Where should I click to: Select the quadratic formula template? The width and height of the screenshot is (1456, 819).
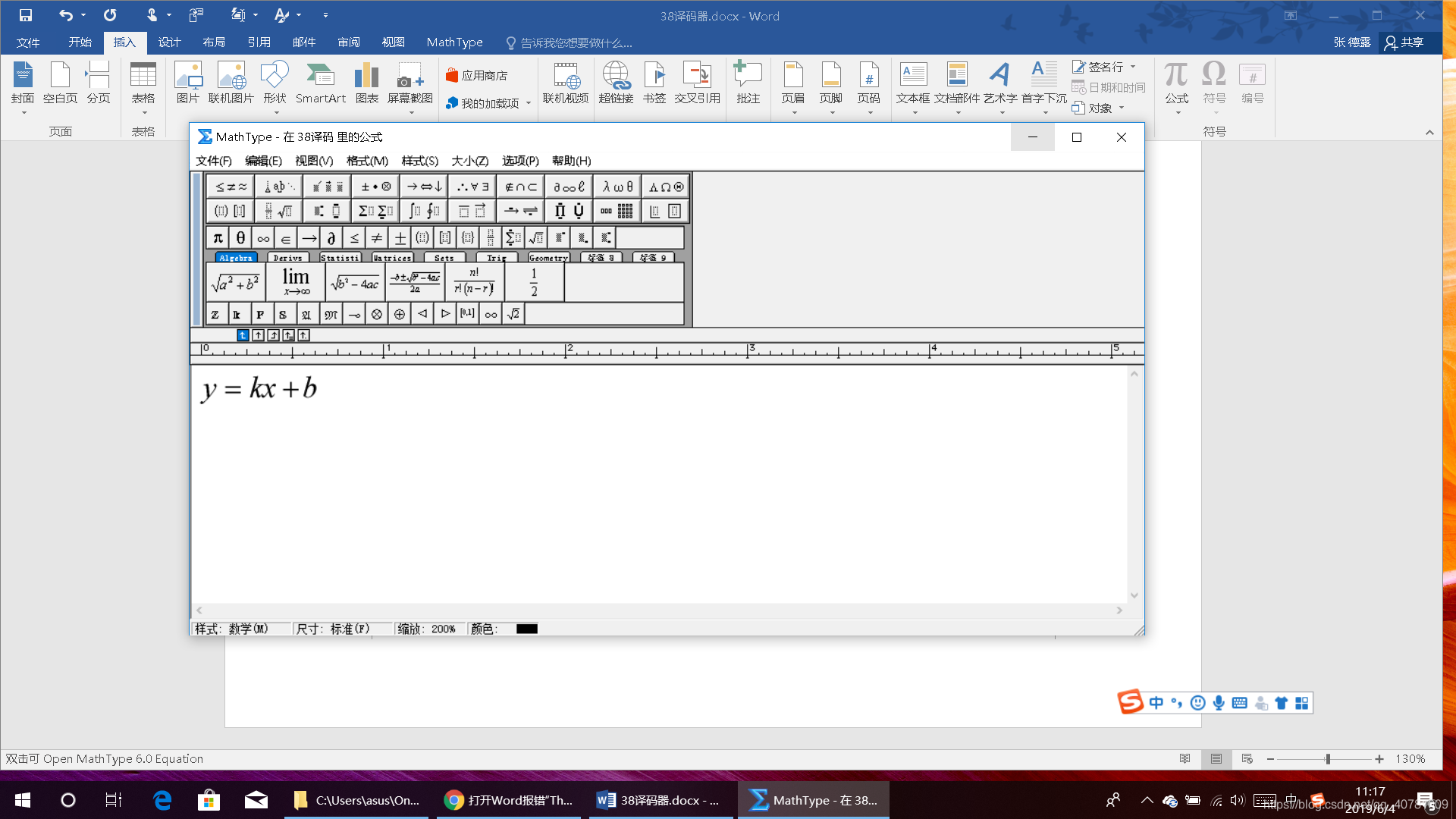pyautogui.click(x=415, y=282)
